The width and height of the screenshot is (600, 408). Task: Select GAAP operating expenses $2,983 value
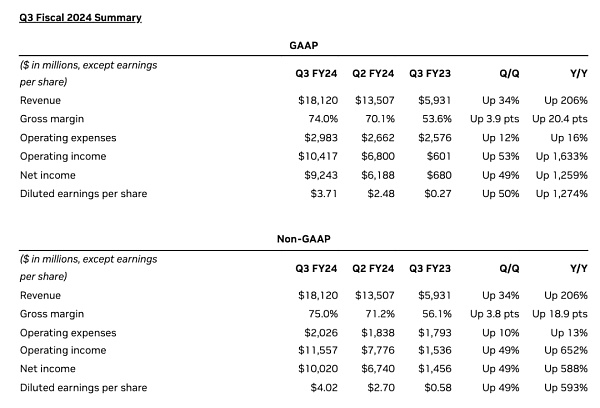(322, 138)
